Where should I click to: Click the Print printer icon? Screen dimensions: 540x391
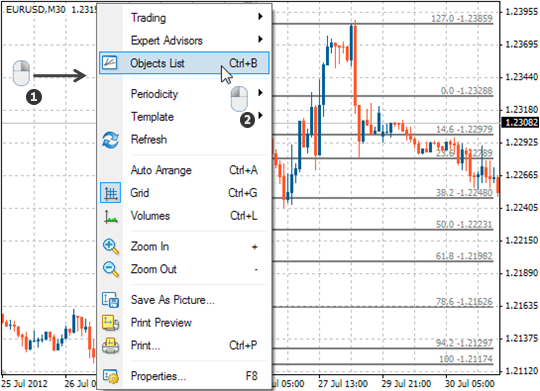pos(111,346)
